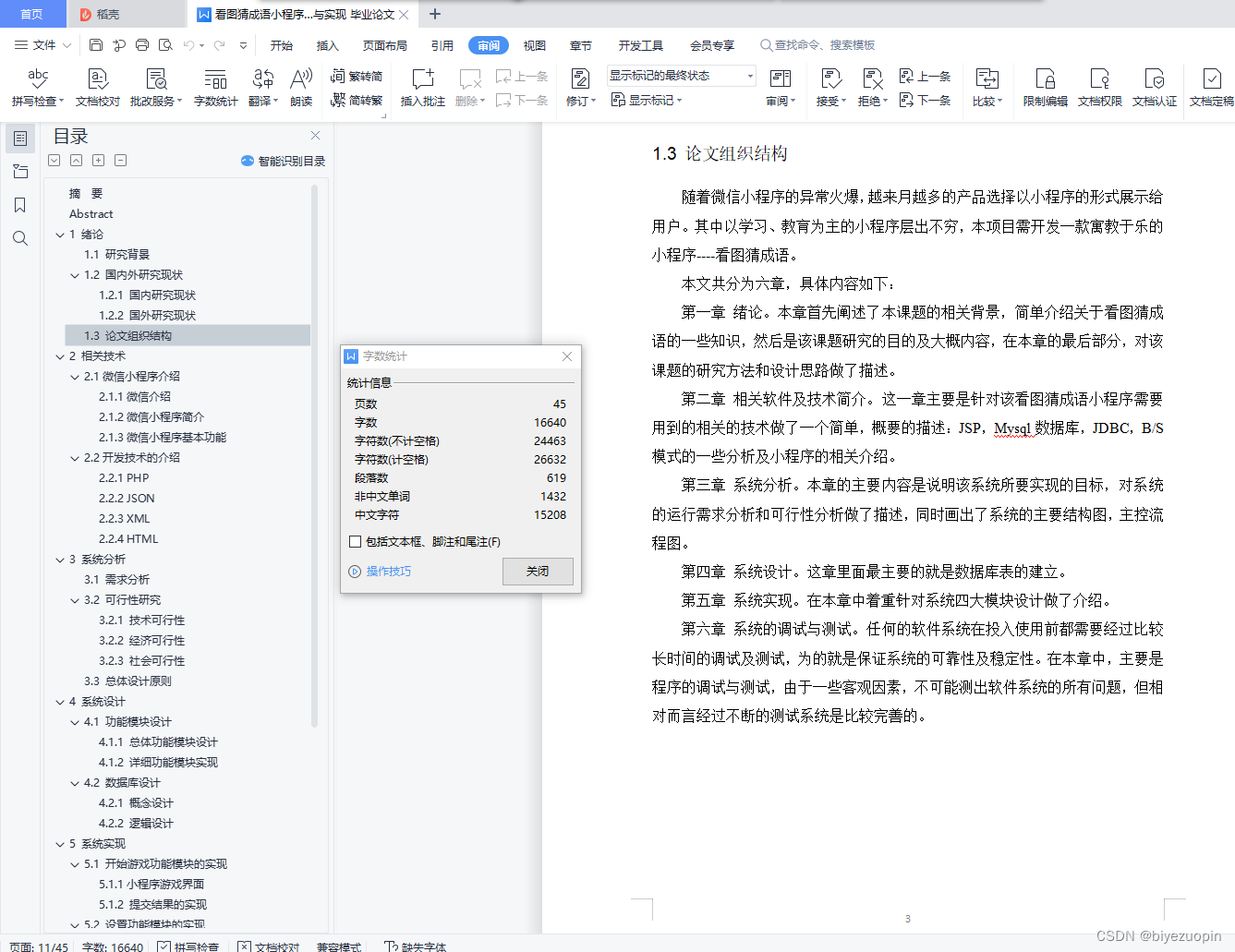Click the print icon in quick toolbar

coord(142,45)
